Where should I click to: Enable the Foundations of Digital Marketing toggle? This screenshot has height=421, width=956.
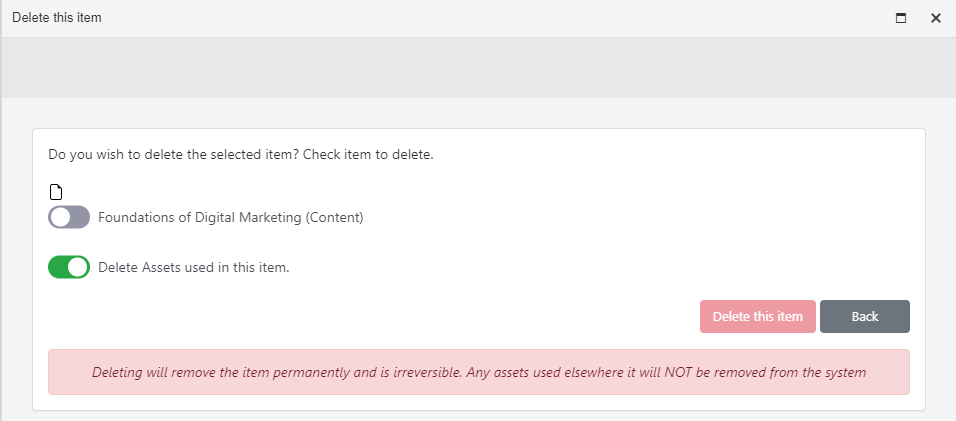point(69,217)
